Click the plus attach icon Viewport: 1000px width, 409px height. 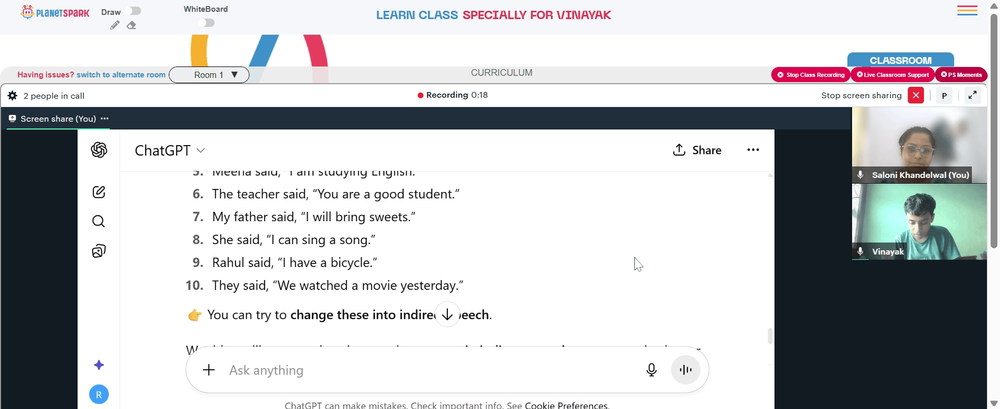(x=209, y=370)
